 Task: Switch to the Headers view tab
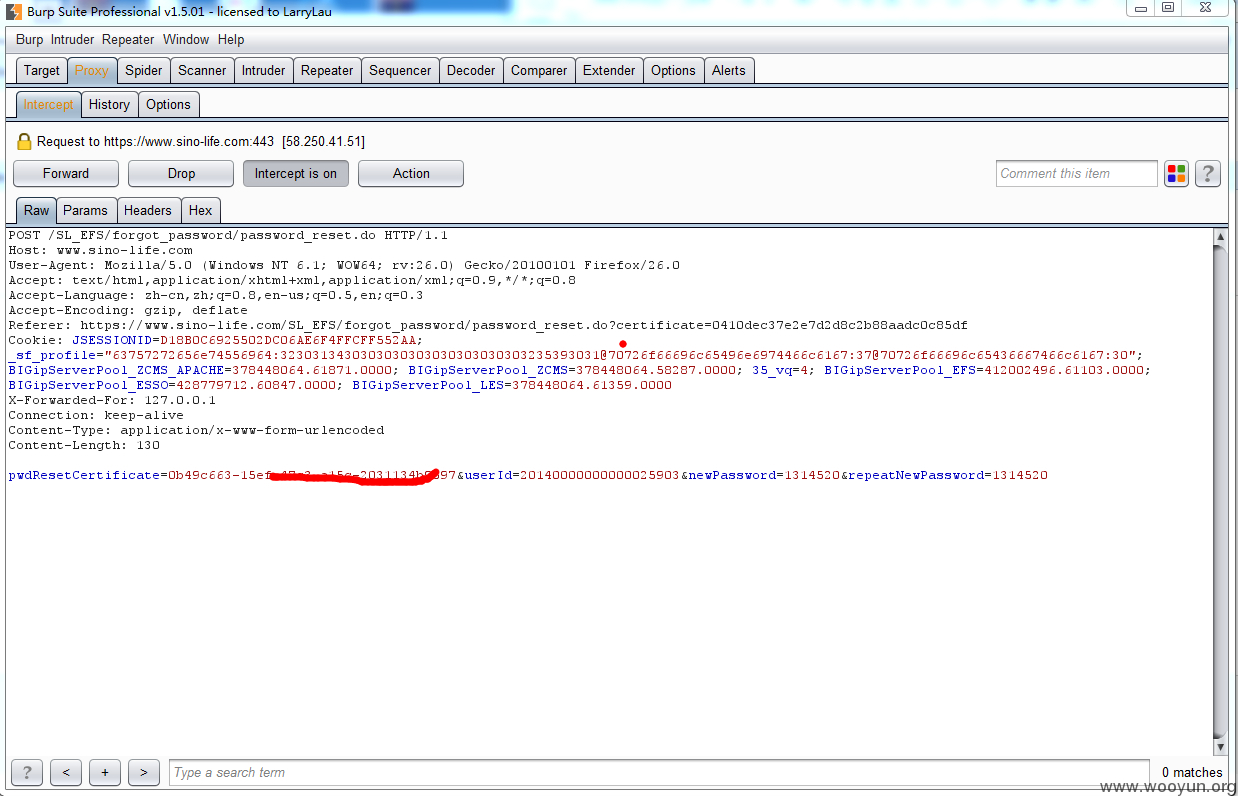coord(148,211)
